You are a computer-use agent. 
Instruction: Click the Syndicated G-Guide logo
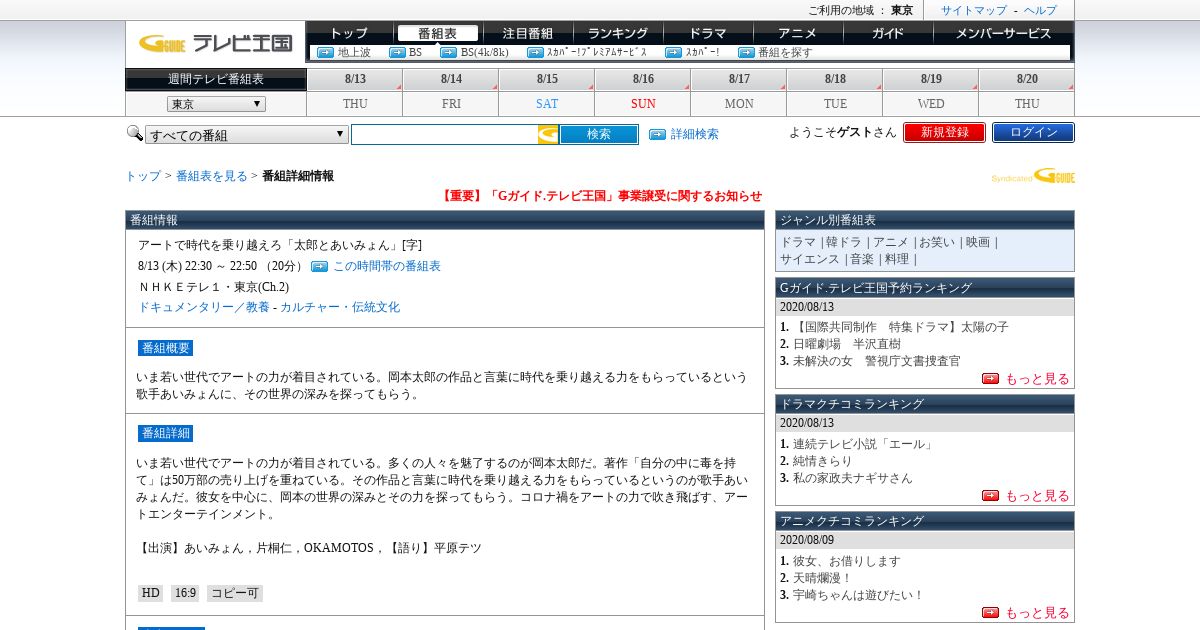tap(1033, 176)
